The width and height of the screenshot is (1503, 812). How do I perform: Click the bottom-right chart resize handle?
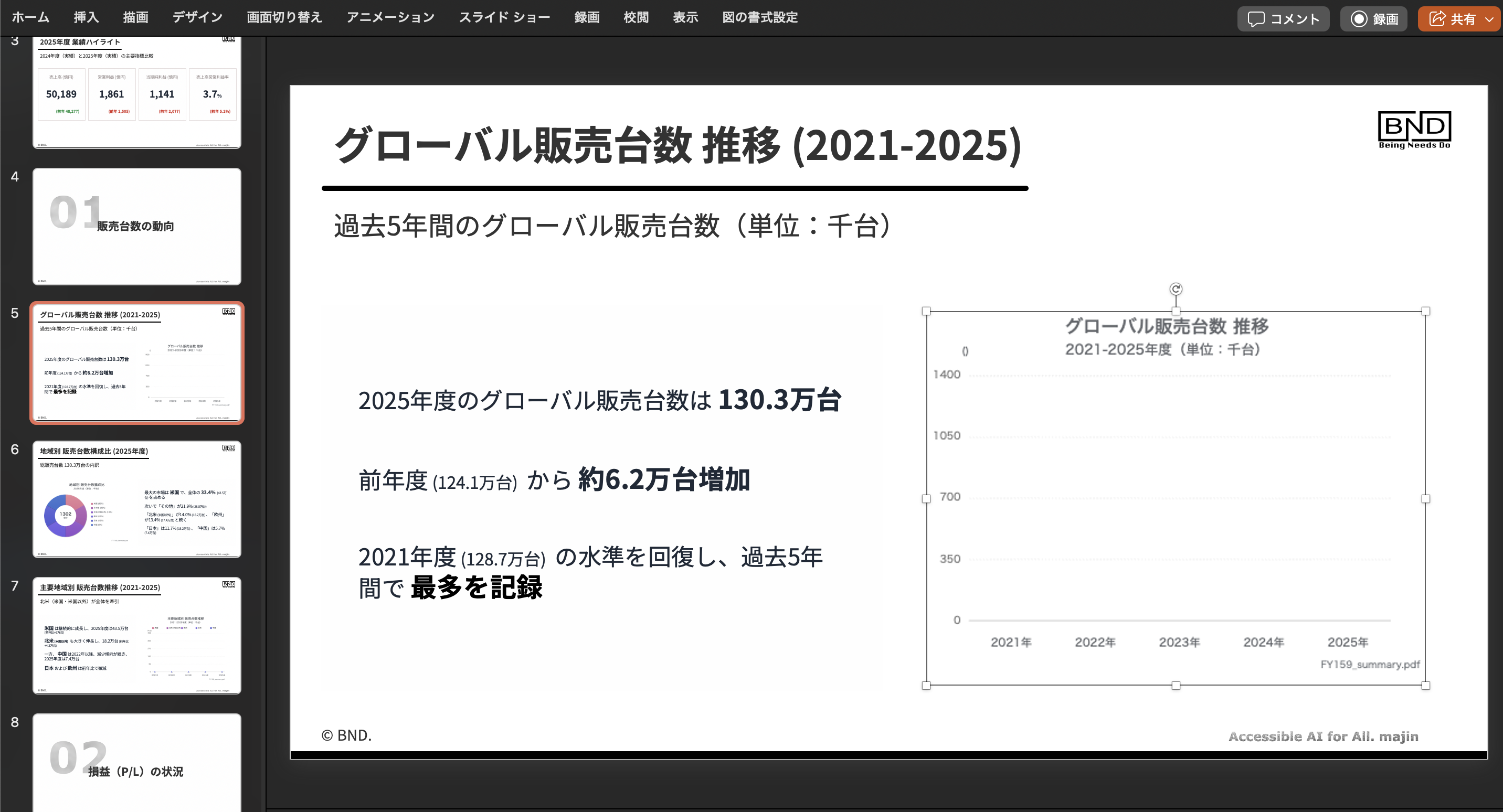pos(1425,686)
